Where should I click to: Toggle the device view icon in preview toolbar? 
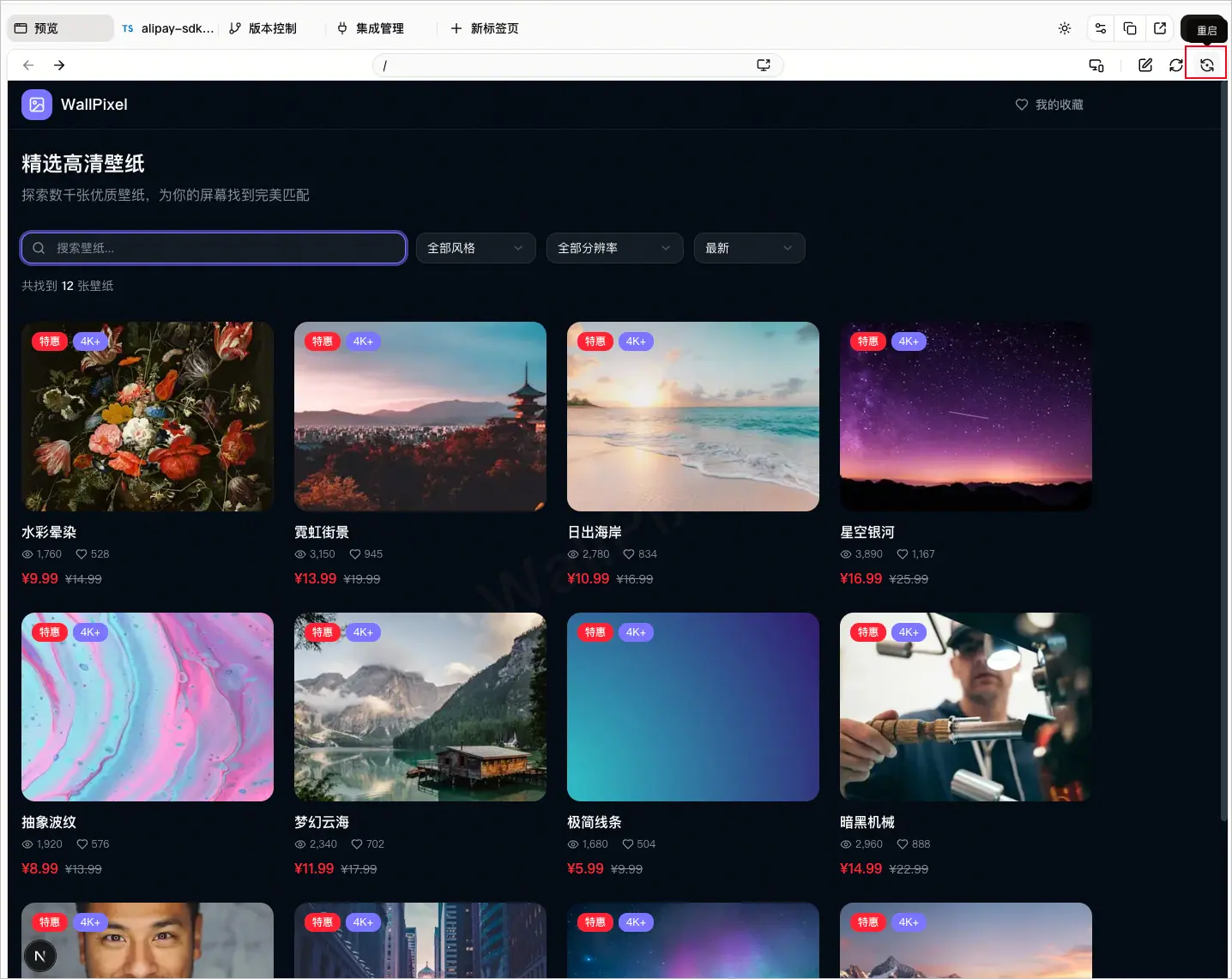pyautogui.click(x=1096, y=65)
